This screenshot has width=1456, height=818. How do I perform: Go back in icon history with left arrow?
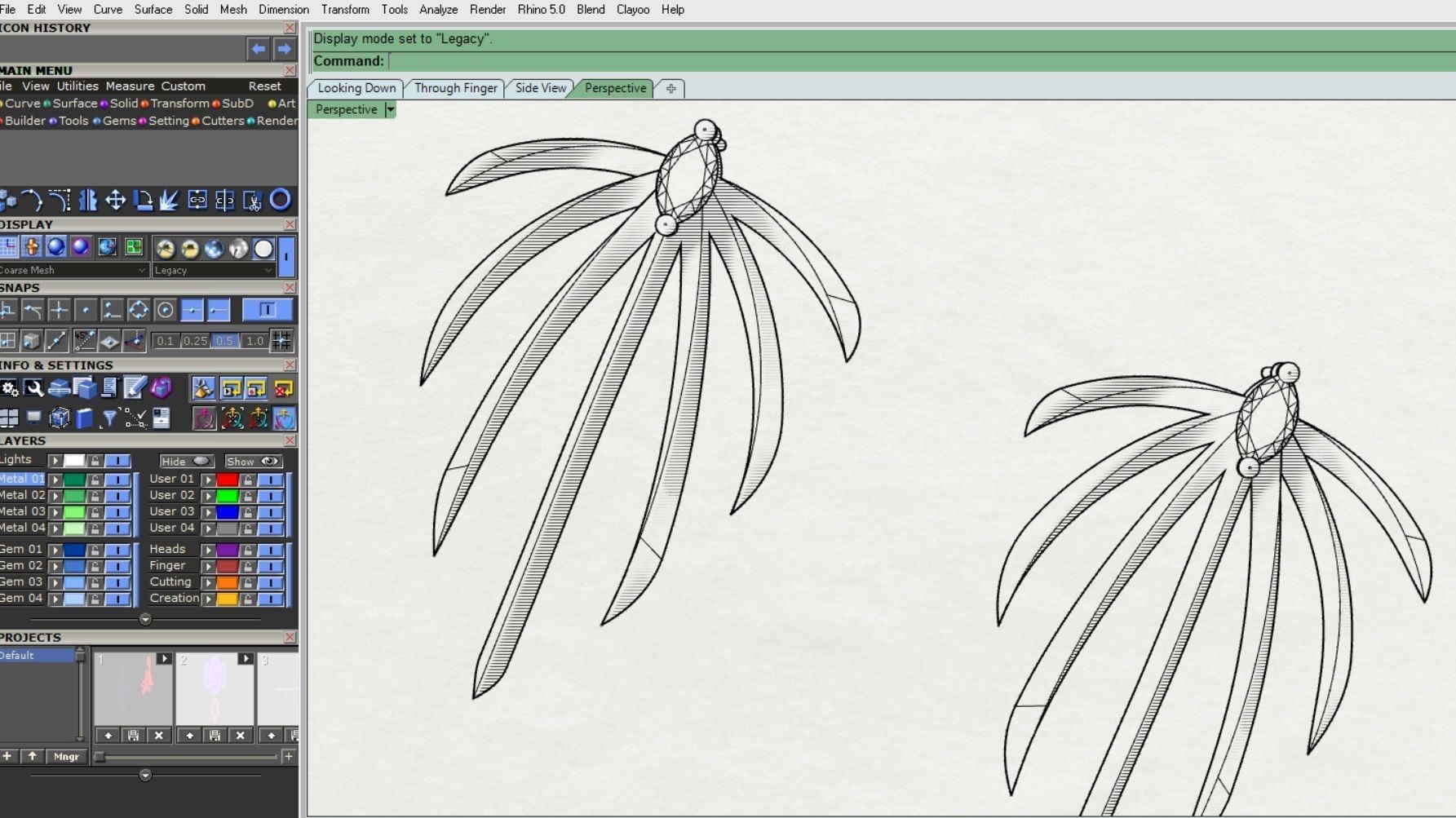tap(259, 49)
